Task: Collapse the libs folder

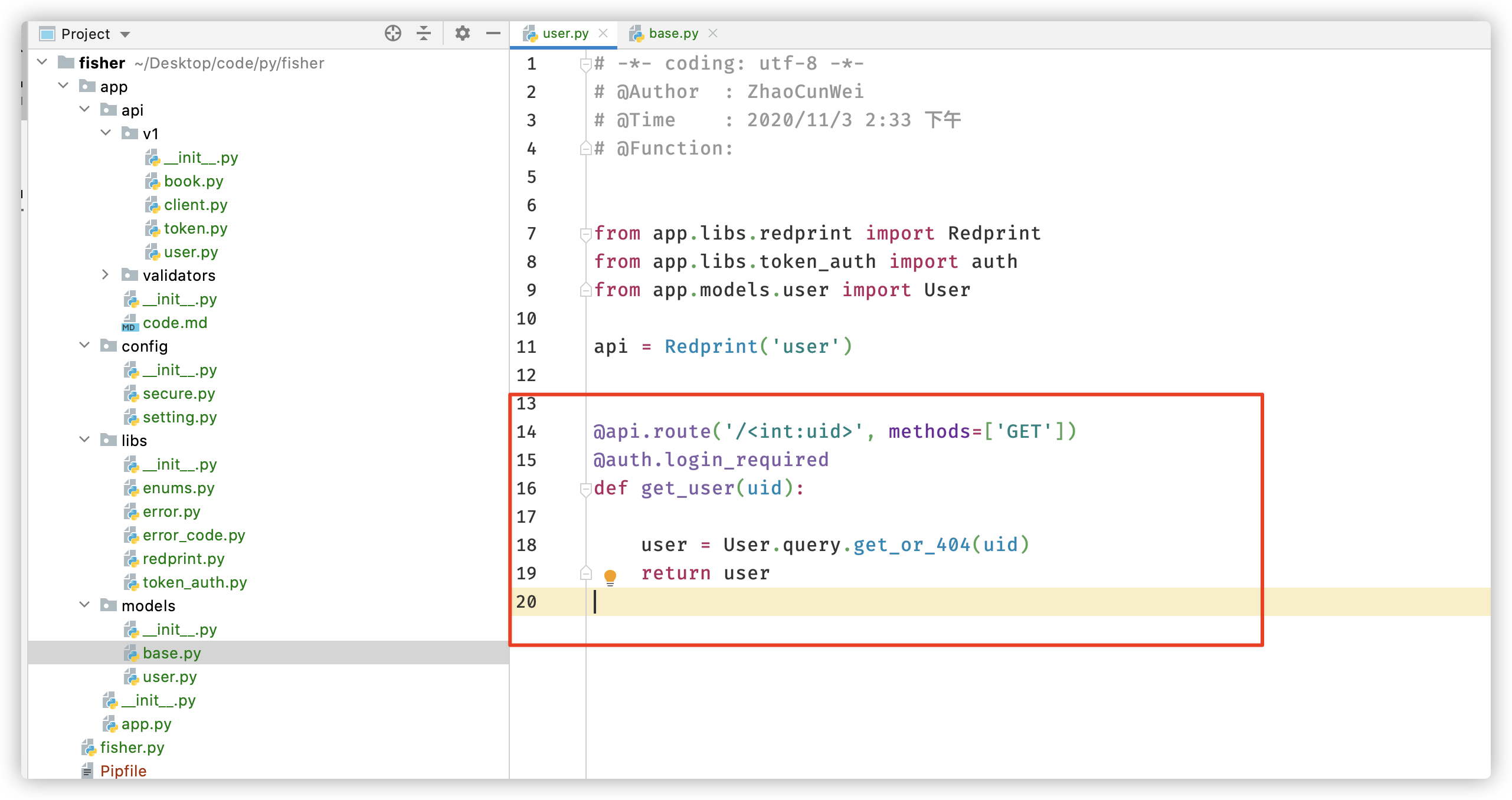Action: (84, 440)
